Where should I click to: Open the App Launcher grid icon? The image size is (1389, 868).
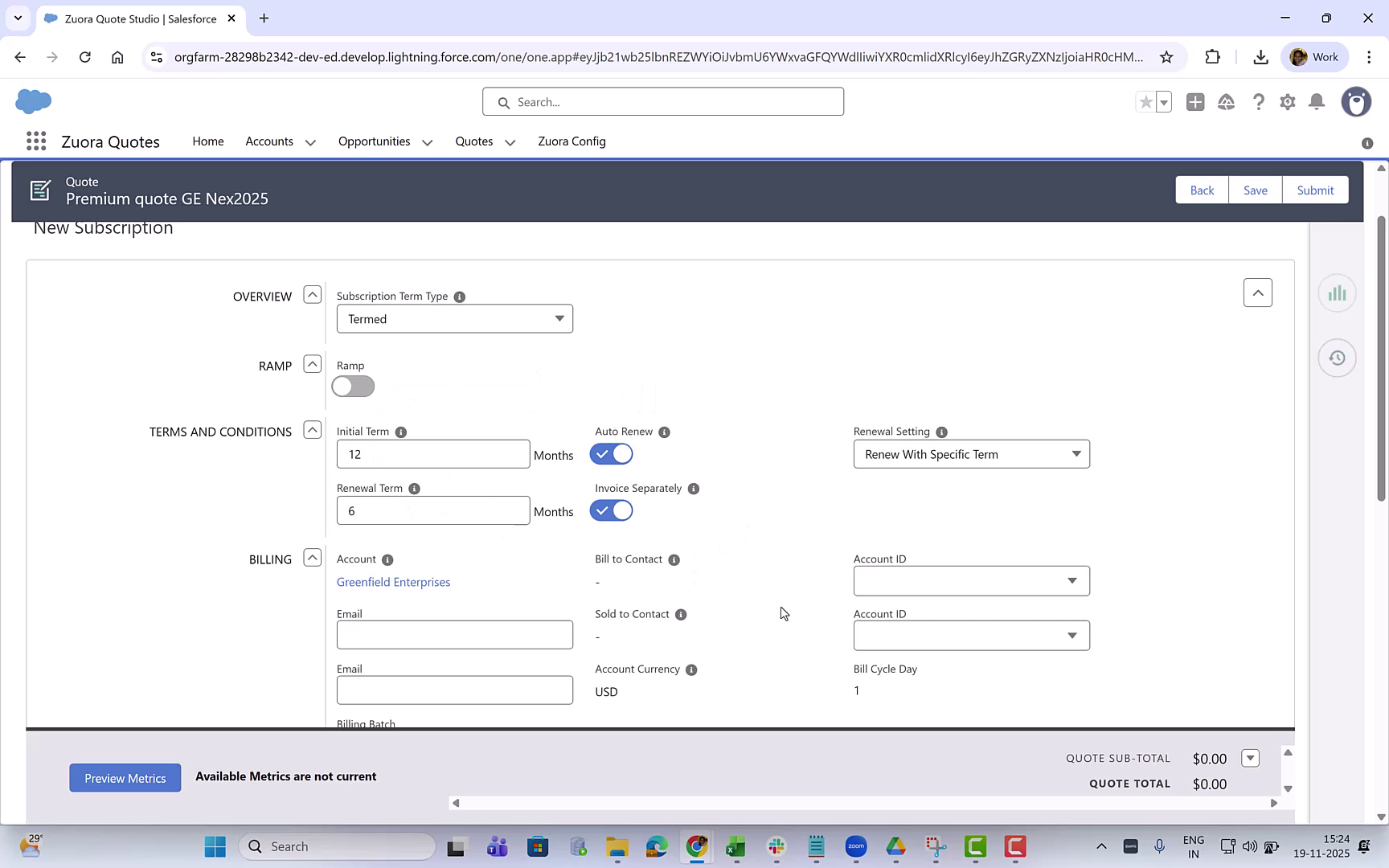35,141
